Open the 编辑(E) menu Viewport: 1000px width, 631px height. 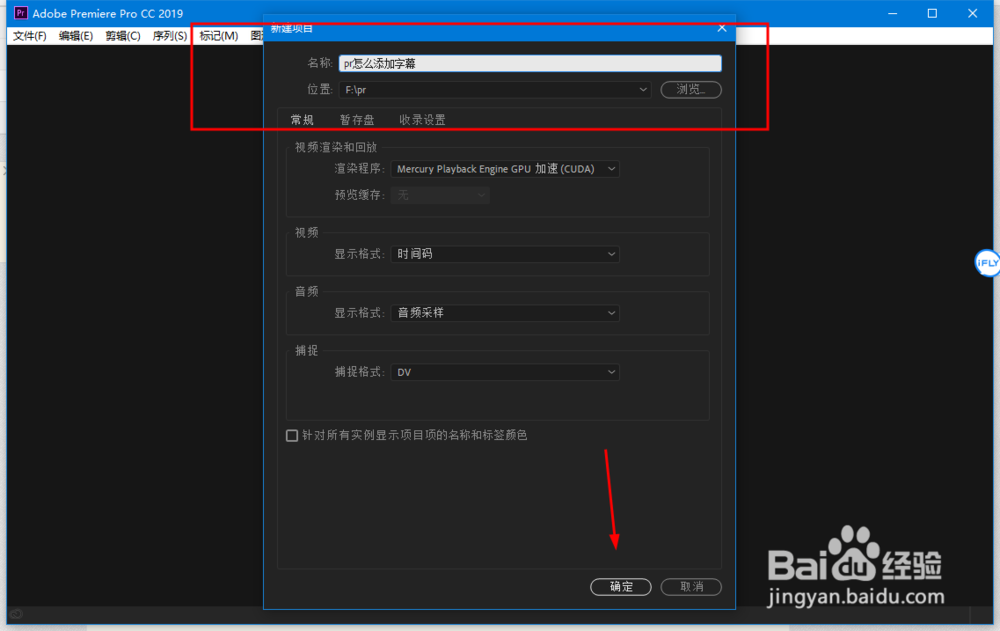coord(76,36)
